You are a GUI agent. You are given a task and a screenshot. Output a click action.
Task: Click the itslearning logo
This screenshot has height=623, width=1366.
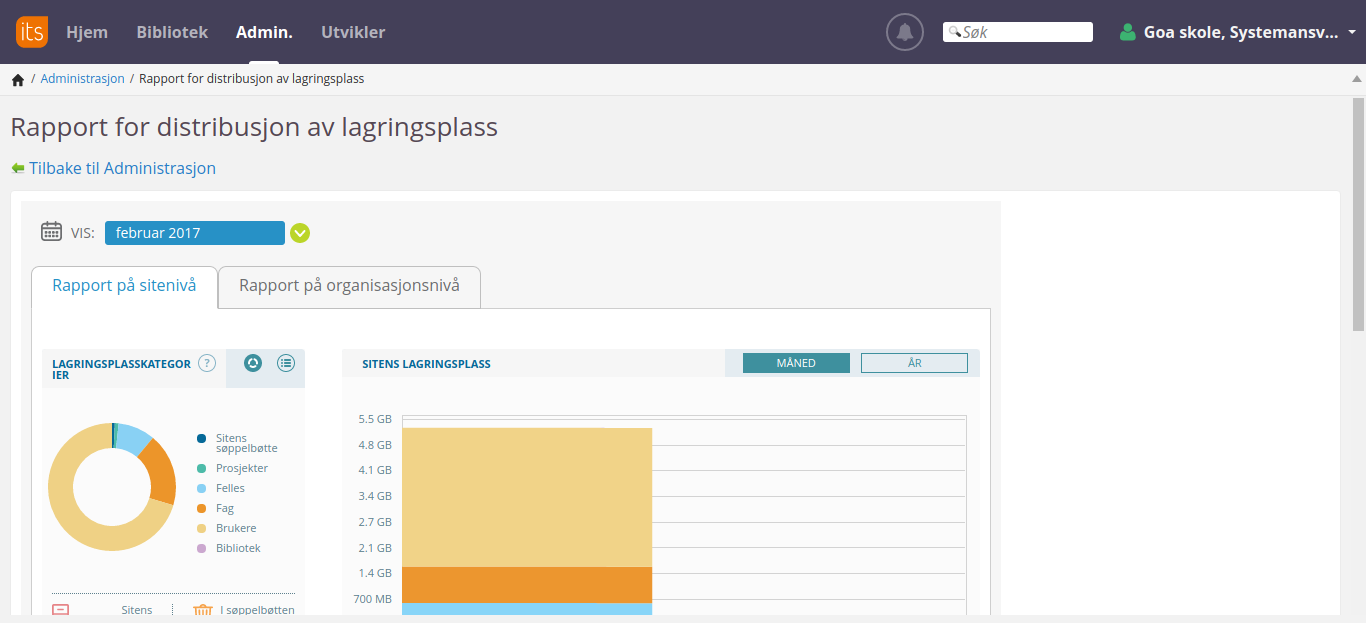[x=32, y=32]
